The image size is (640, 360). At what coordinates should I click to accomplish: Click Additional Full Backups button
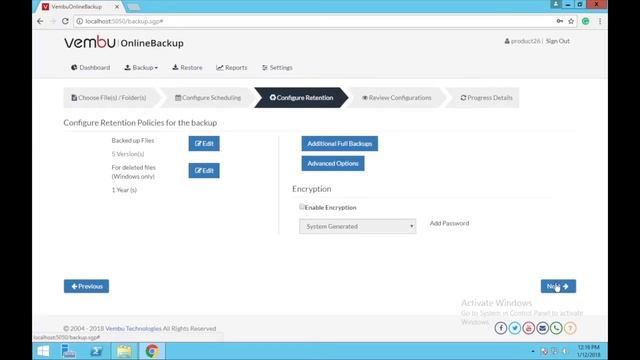coord(340,144)
